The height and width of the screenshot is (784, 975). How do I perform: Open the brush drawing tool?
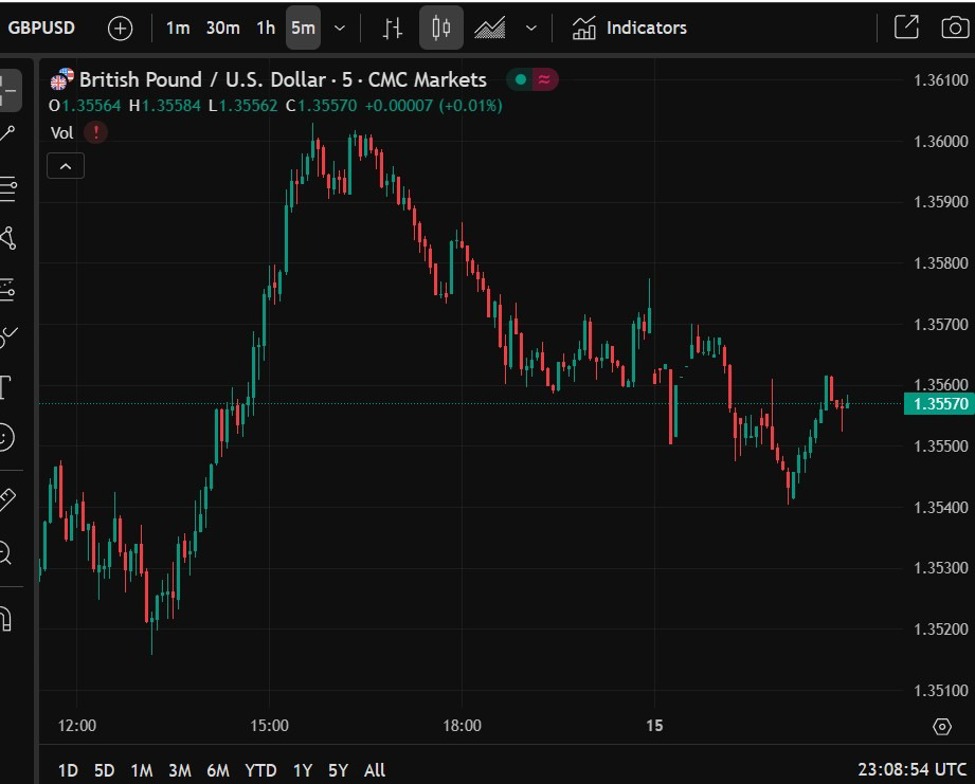8,338
